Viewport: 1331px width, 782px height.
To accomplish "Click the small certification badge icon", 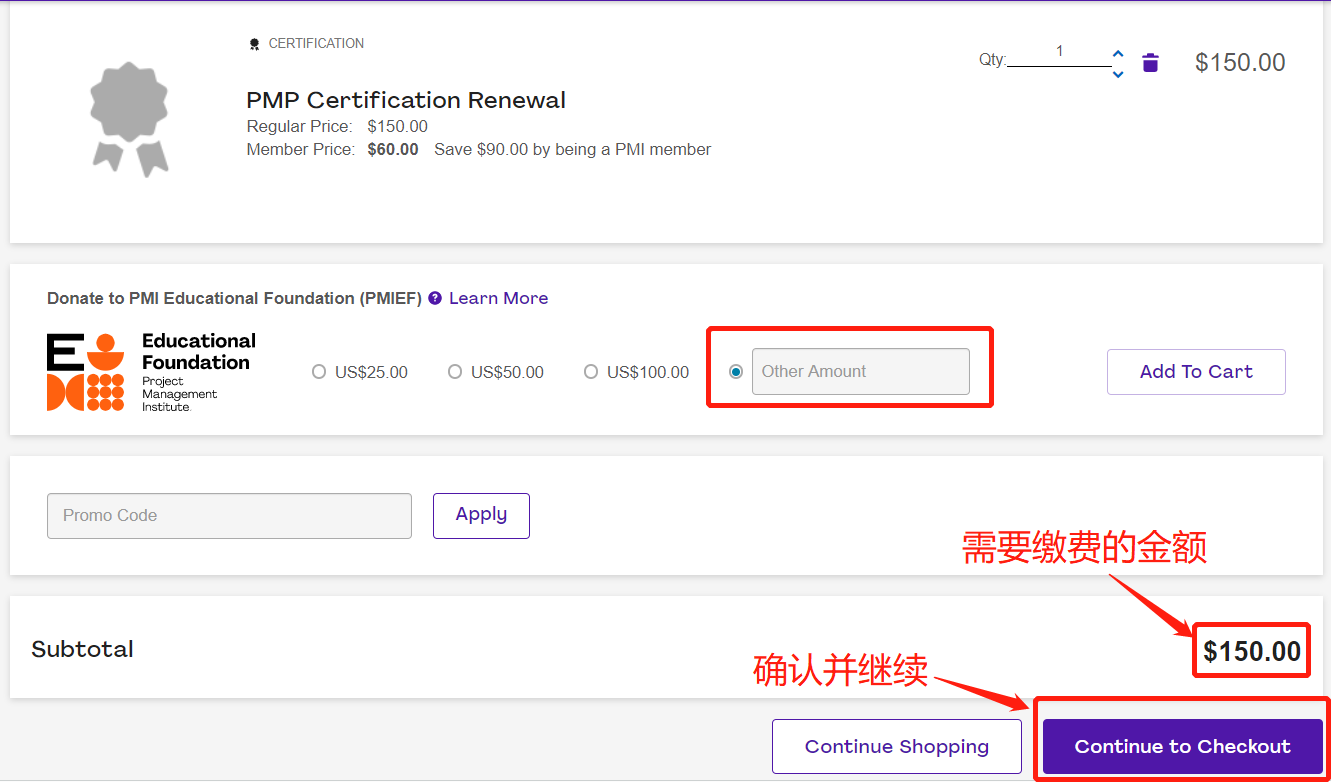I will [254, 44].
